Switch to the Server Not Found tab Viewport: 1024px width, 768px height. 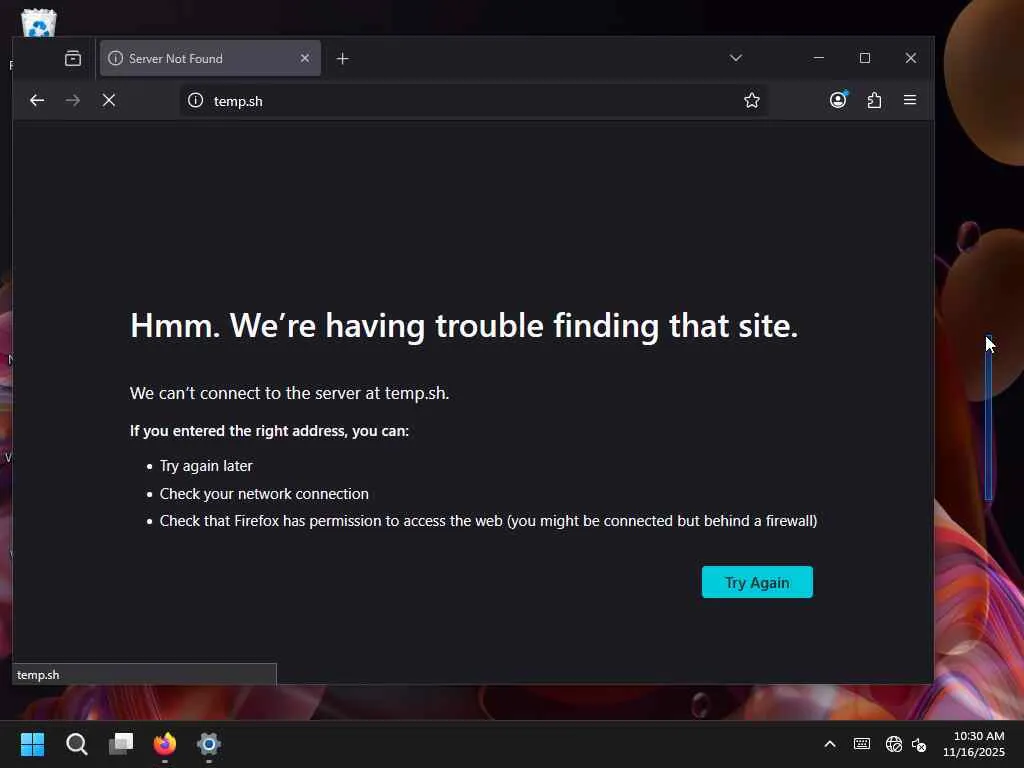tap(210, 59)
